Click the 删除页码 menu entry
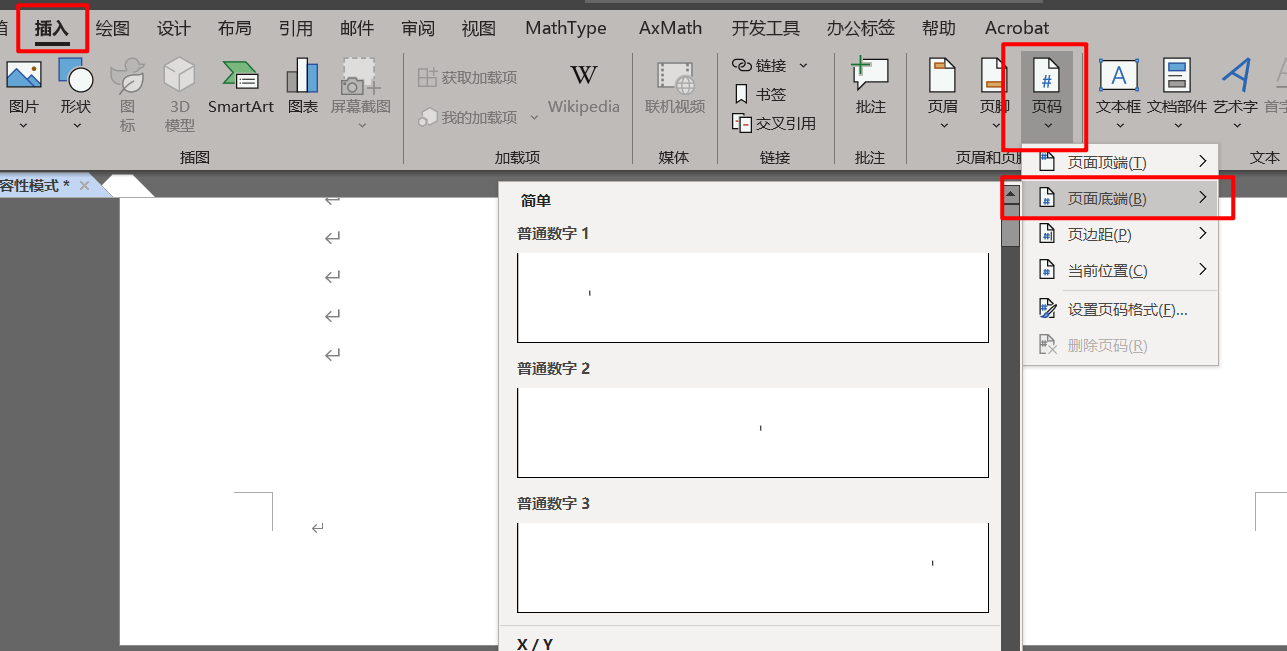Image resolution: width=1287 pixels, height=651 pixels. click(x=1120, y=345)
